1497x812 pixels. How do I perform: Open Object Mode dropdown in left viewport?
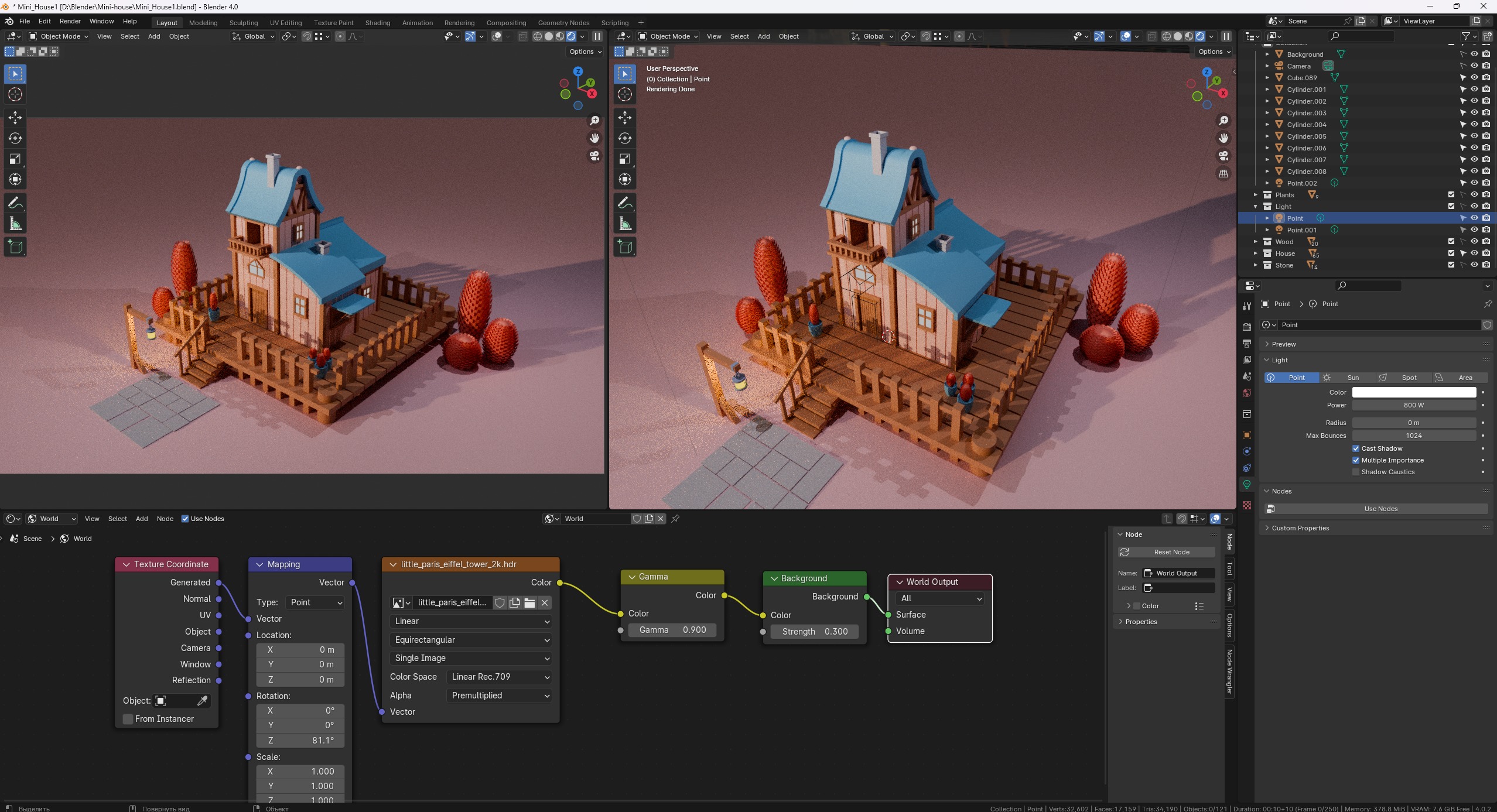point(60,36)
